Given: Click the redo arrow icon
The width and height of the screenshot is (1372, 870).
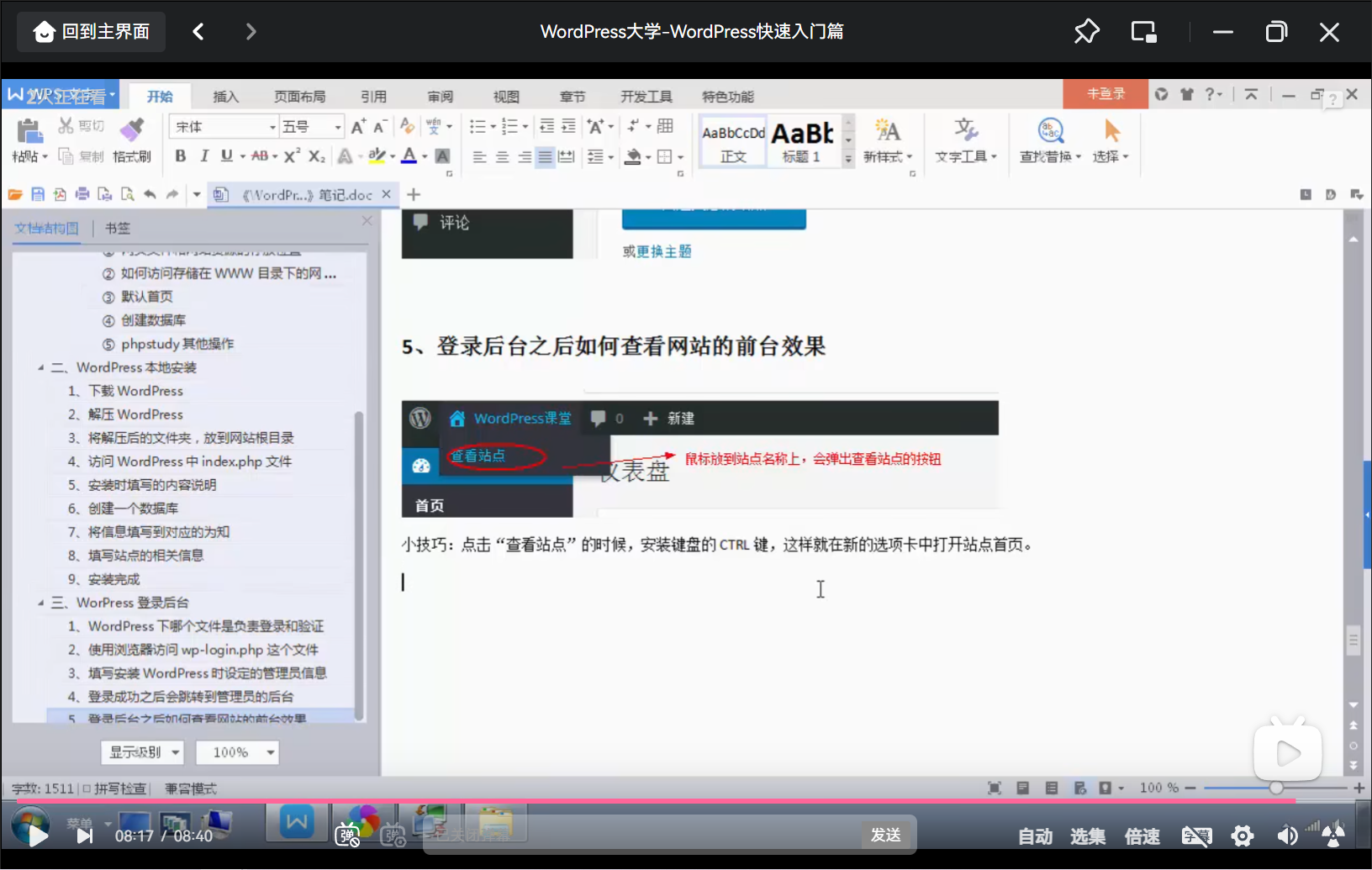Looking at the screenshot, I should coord(172,194).
